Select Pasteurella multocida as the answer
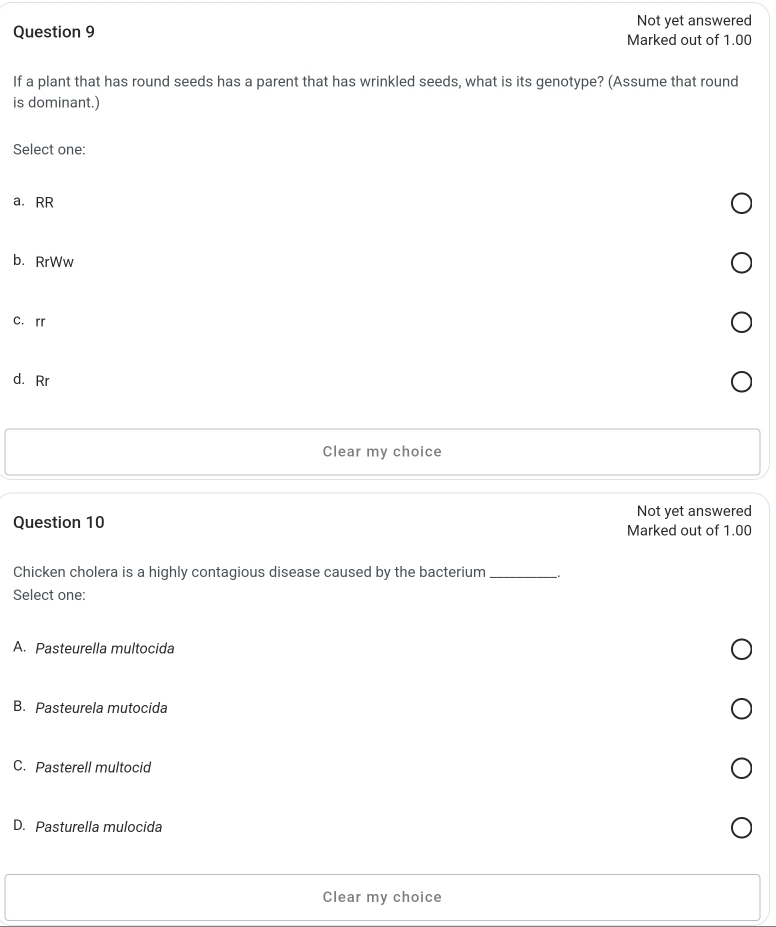The height and width of the screenshot is (927, 776). (x=741, y=649)
